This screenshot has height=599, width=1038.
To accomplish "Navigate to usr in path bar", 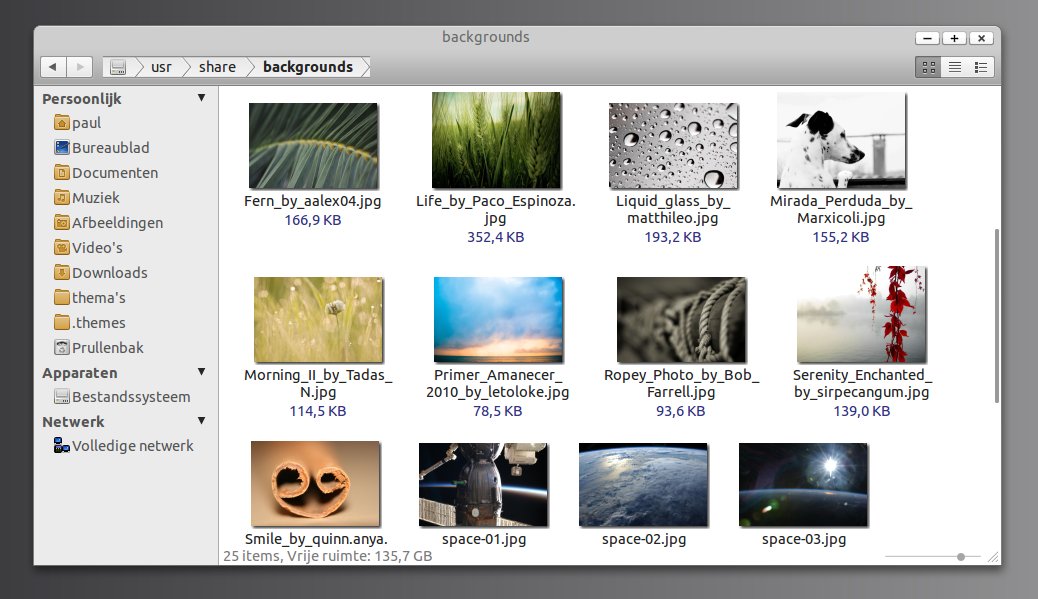I will (x=161, y=67).
